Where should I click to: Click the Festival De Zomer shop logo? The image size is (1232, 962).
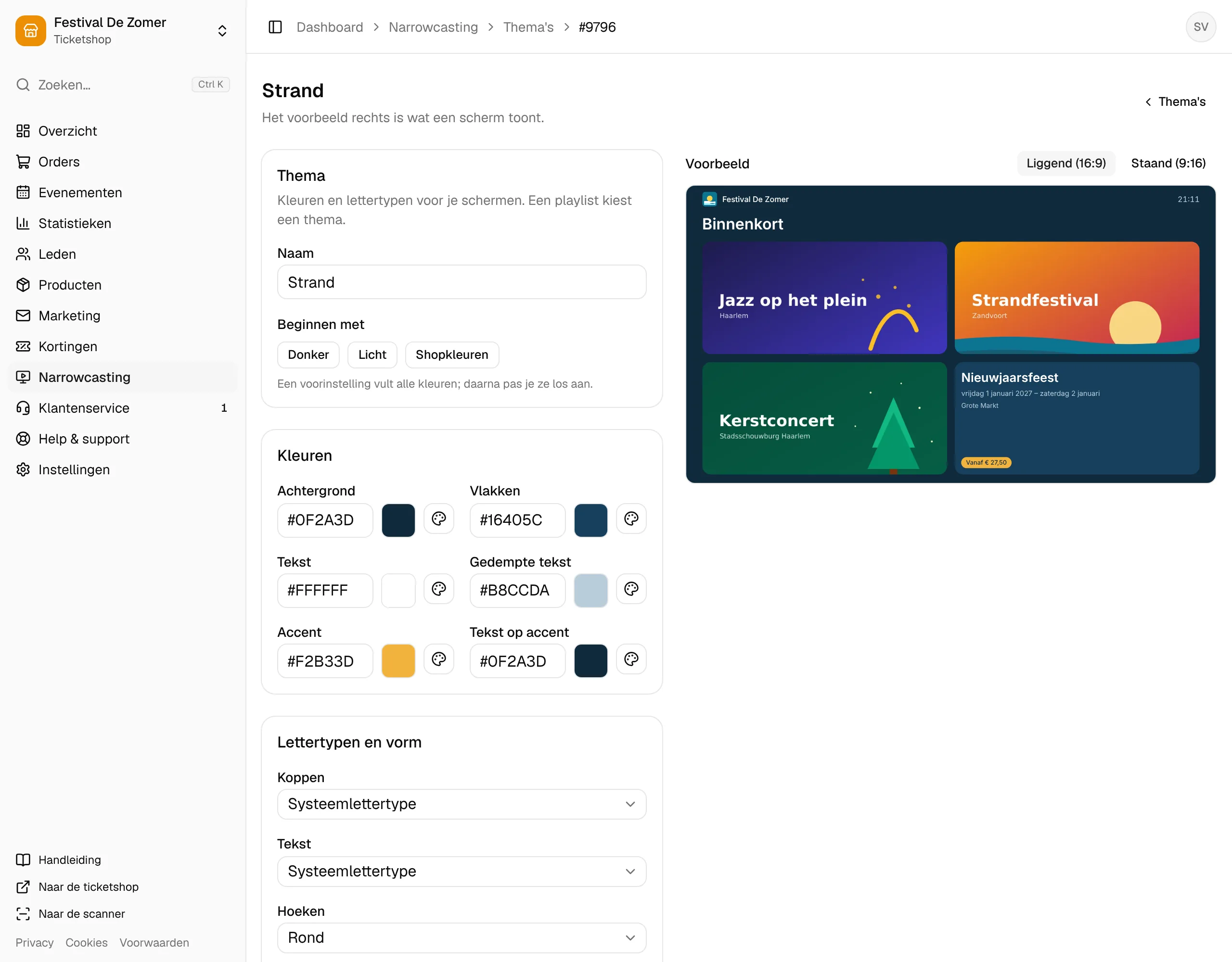30,30
